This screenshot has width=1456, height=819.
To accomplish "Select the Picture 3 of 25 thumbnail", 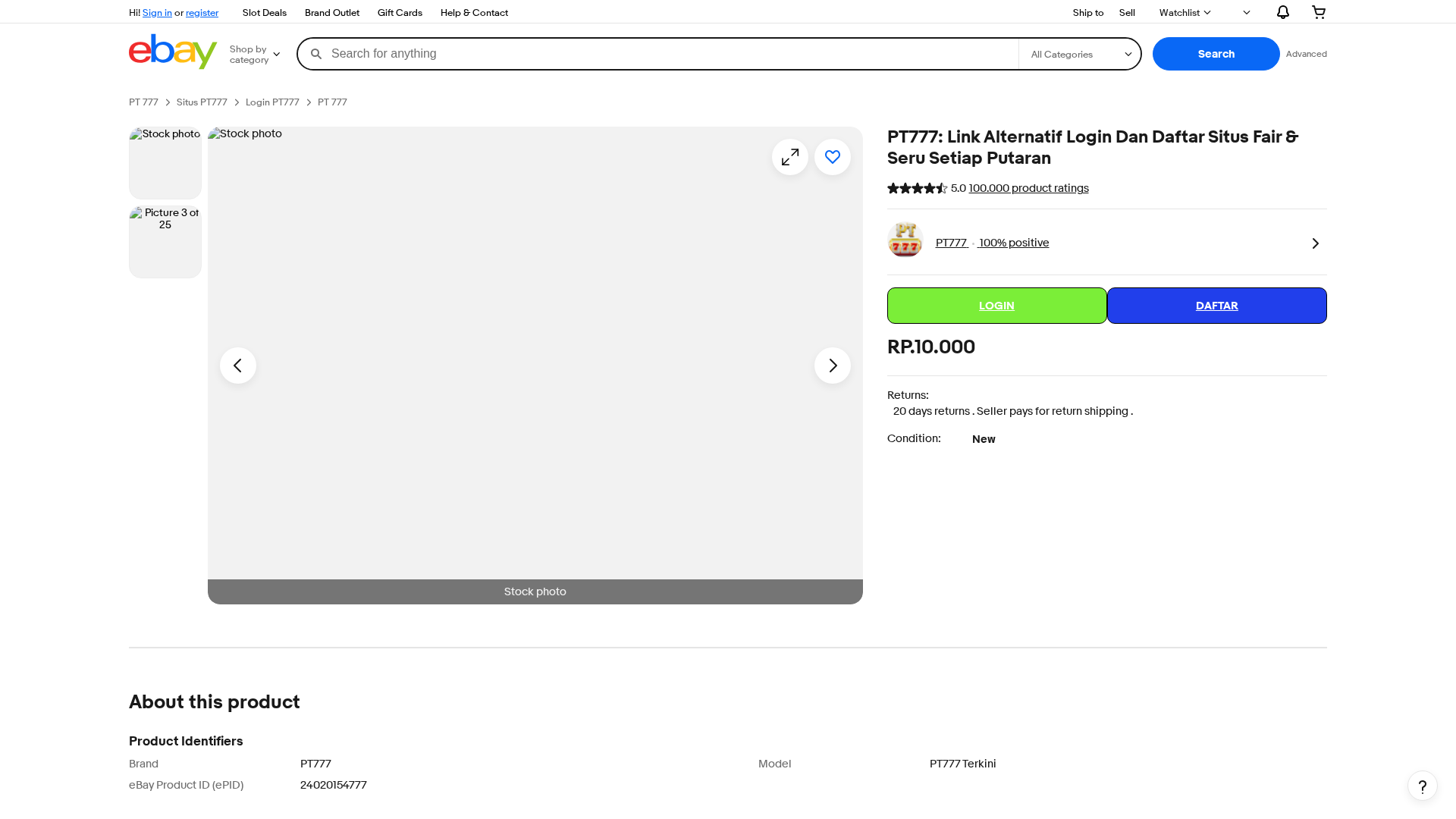I will (165, 242).
